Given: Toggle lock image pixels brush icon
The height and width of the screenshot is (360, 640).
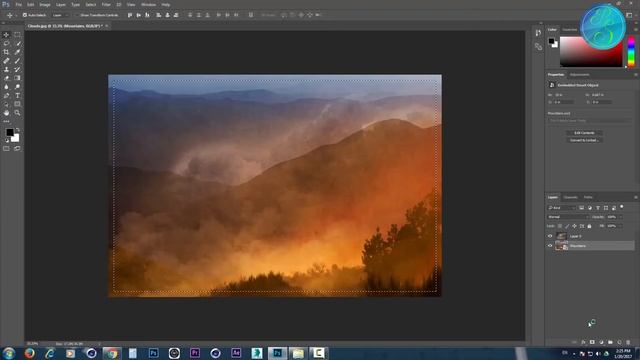Looking at the screenshot, I should tap(567, 226).
